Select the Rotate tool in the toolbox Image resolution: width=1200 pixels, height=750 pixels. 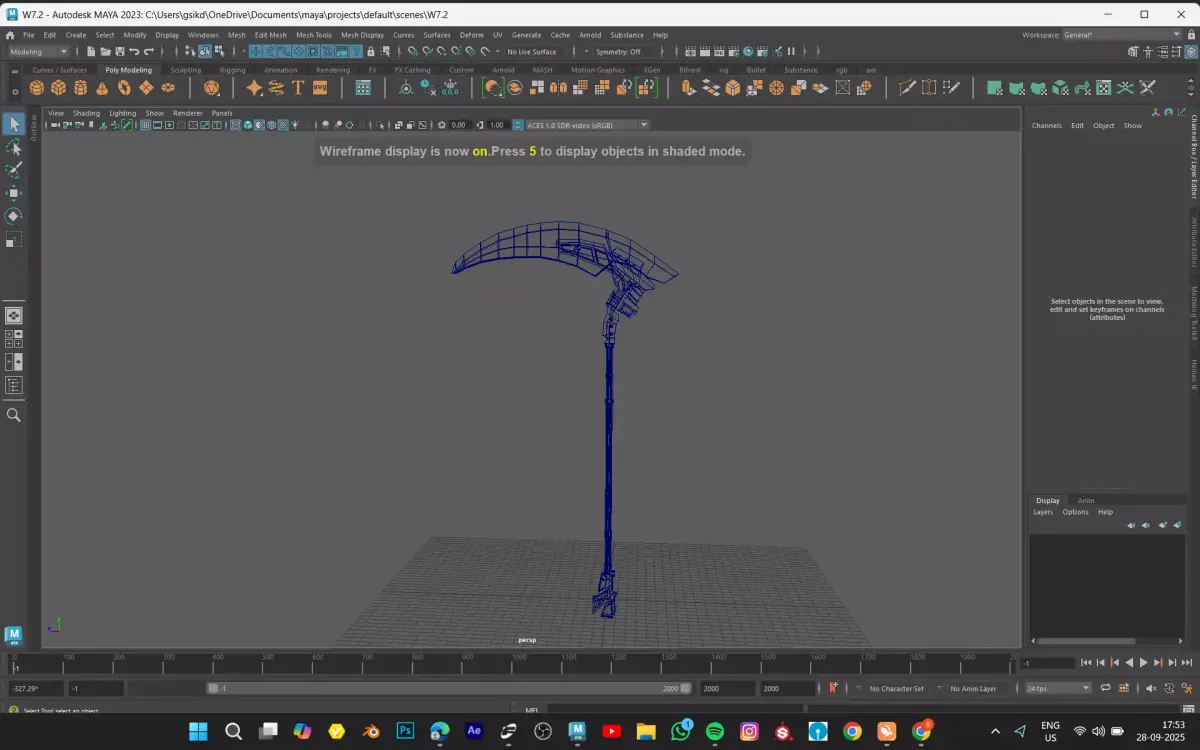14,216
